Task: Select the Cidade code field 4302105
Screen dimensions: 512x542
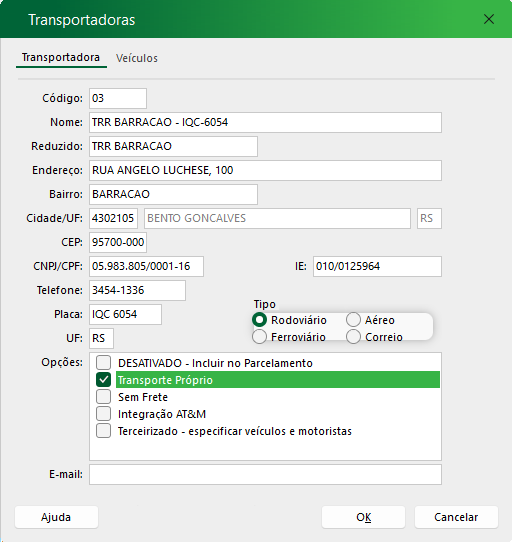Action: click(113, 218)
